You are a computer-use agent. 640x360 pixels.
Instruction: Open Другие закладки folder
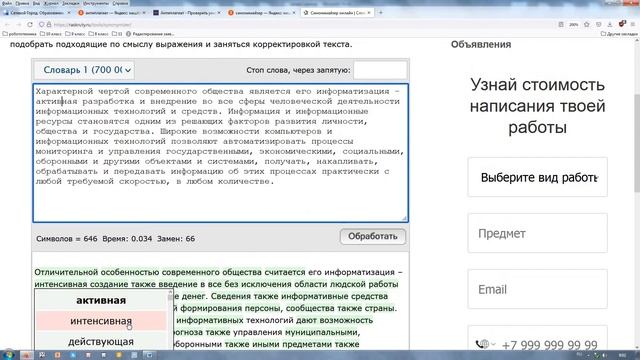[619, 34]
